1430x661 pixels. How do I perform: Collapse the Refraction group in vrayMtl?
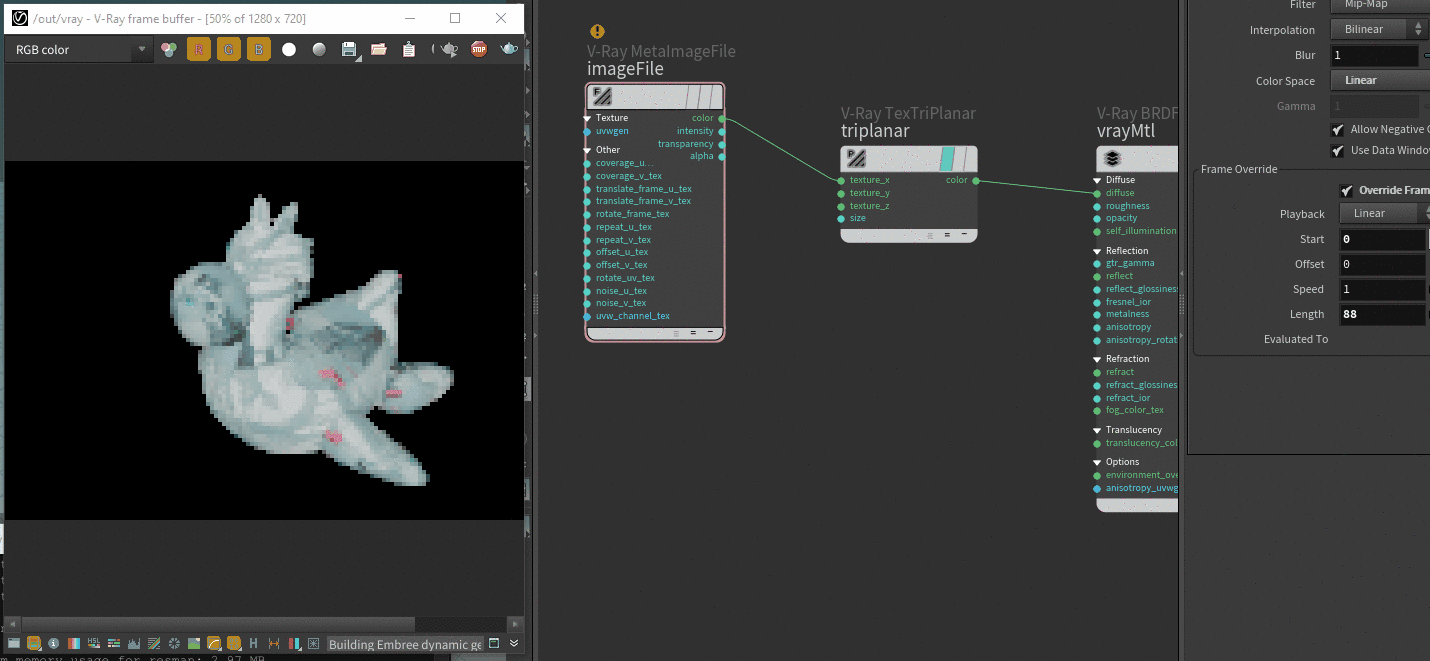(1098, 359)
